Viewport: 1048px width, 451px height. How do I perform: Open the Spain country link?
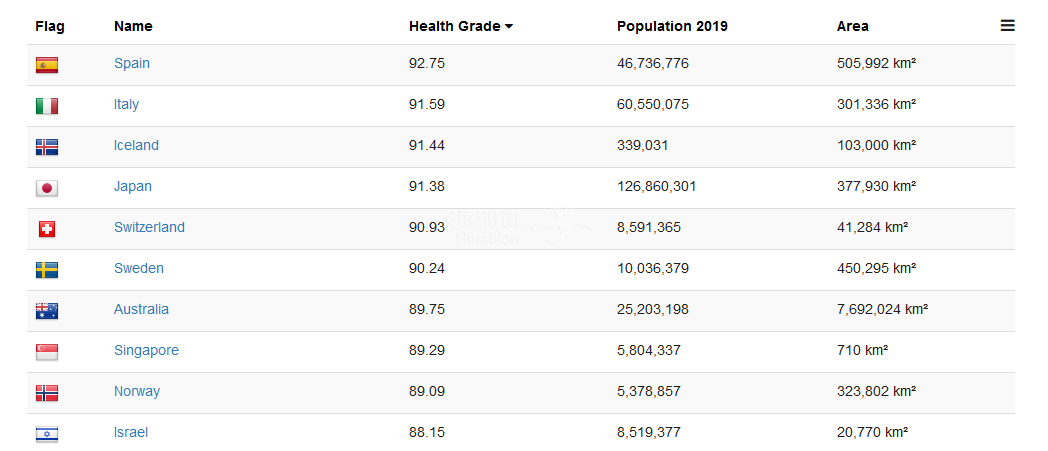pyautogui.click(x=132, y=63)
